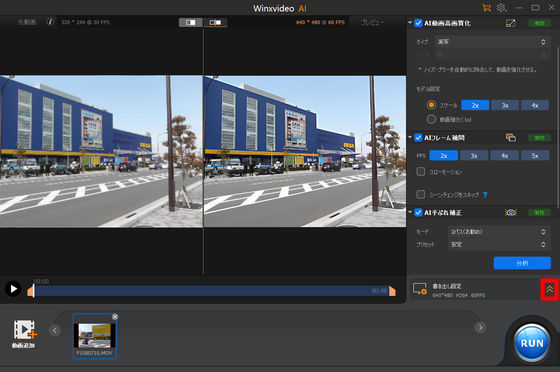Click the left orange trim marker
The width and height of the screenshot is (560, 372).
31,291
